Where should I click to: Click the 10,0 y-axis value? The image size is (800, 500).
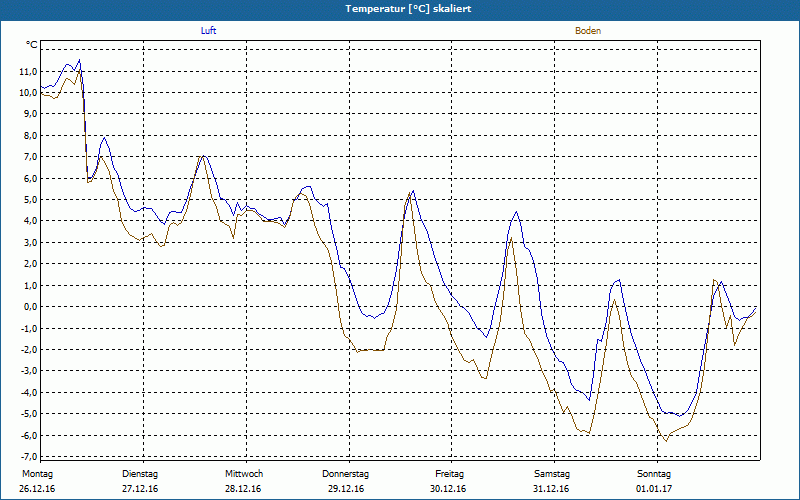(x=28, y=93)
